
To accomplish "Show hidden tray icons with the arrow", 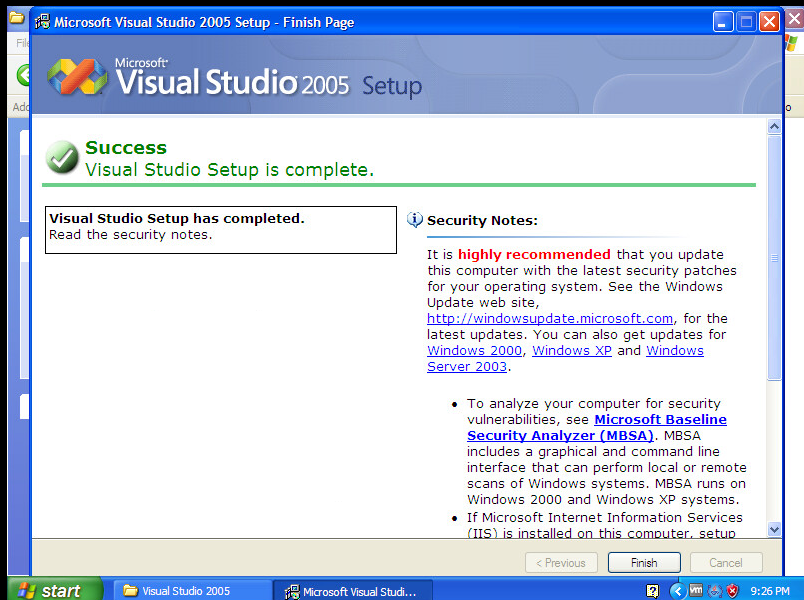I will click(x=677, y=591).
